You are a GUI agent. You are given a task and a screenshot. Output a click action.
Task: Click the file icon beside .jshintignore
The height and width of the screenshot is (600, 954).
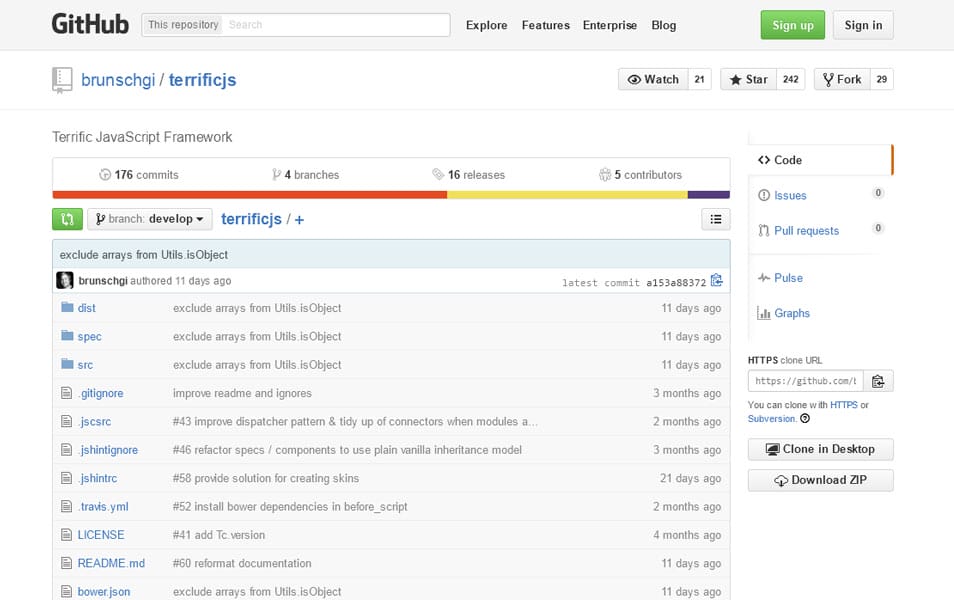(66, 450)
